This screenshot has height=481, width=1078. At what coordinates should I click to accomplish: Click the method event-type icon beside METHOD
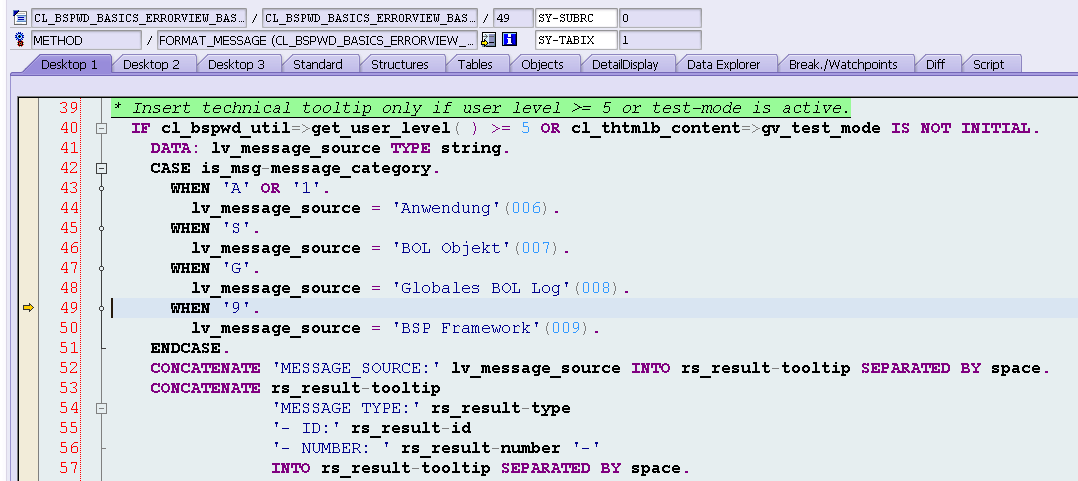tap(19, 40)
